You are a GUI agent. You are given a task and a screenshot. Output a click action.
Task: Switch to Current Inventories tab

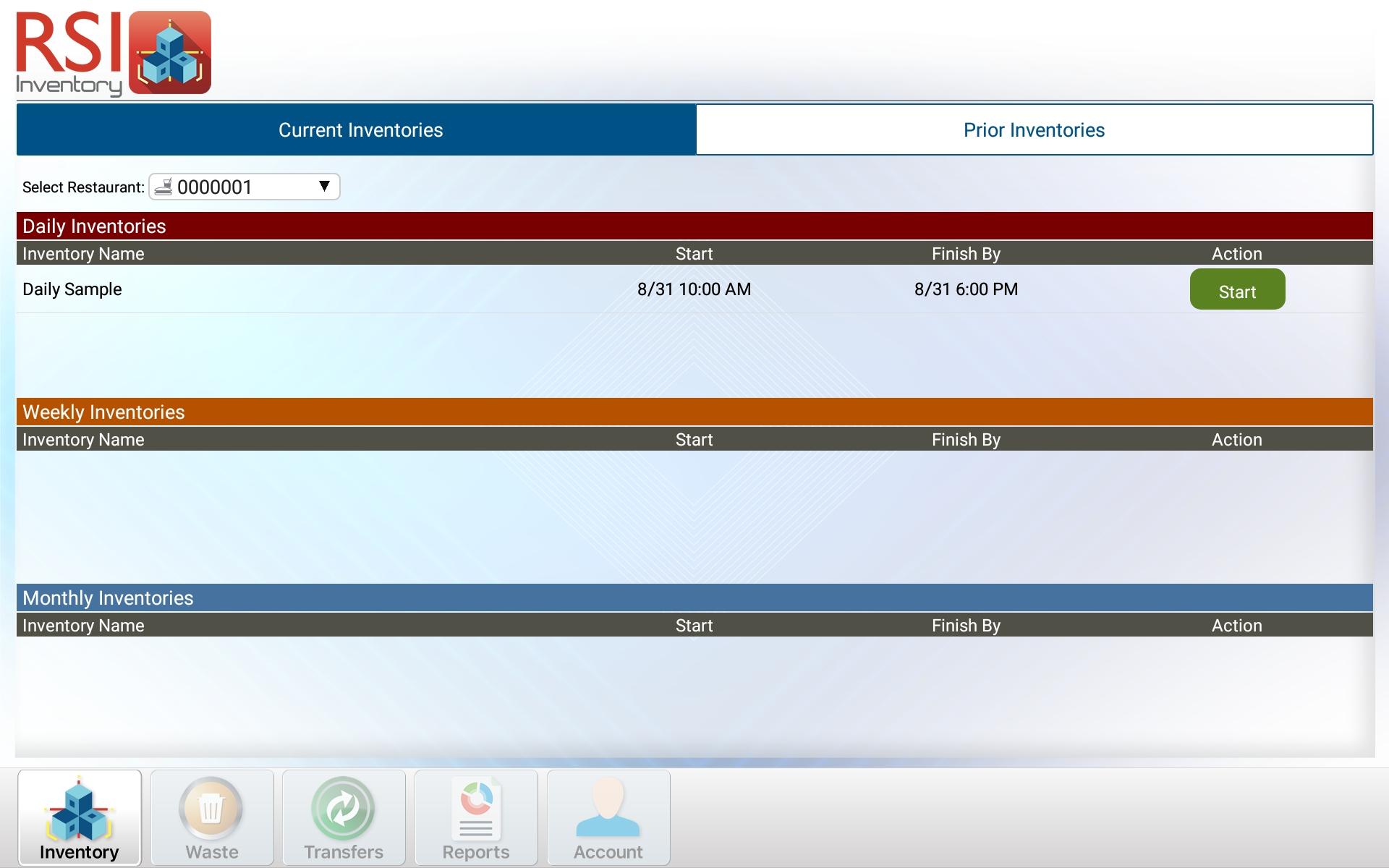point(356,129)
